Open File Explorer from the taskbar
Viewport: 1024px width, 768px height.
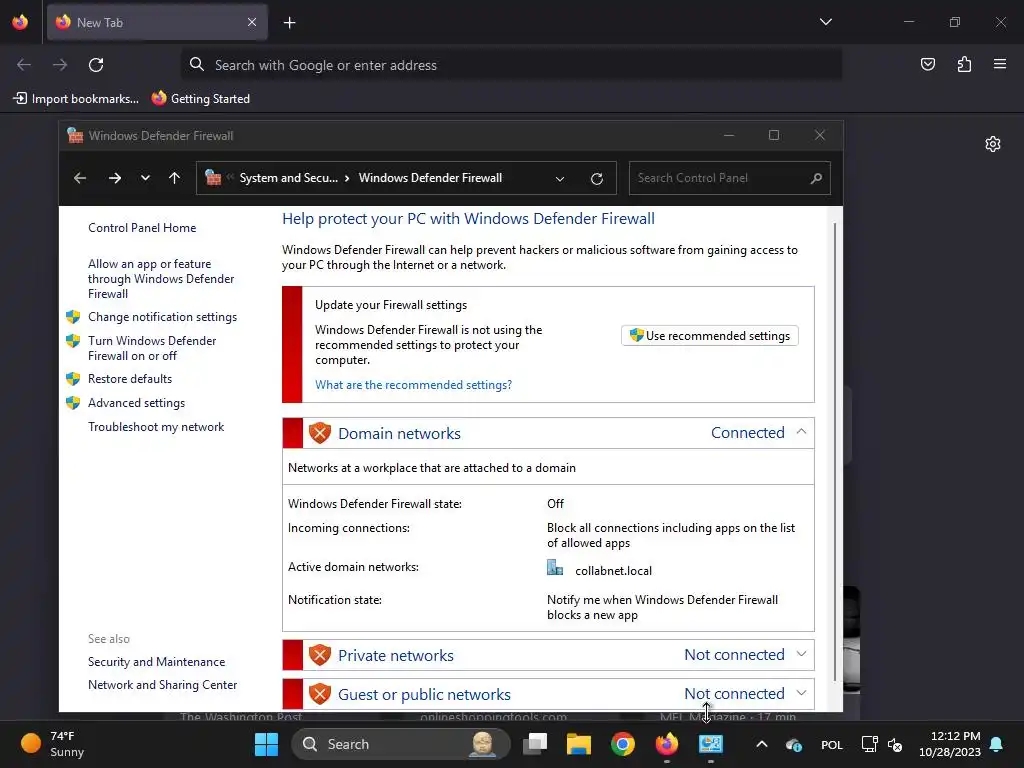tap(579, 744)
